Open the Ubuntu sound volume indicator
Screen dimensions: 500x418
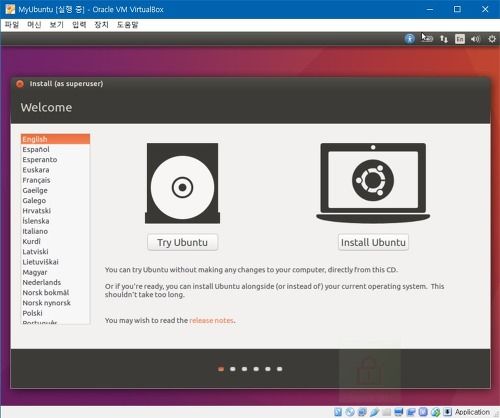(476, 39)
